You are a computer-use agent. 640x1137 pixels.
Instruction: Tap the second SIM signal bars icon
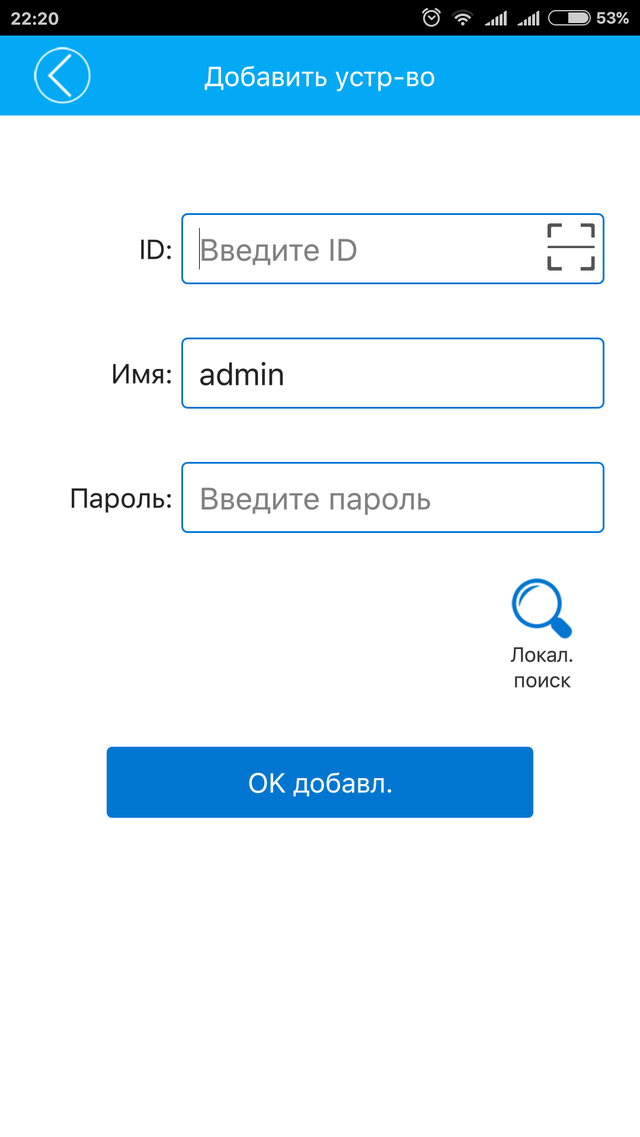point(529,18)
